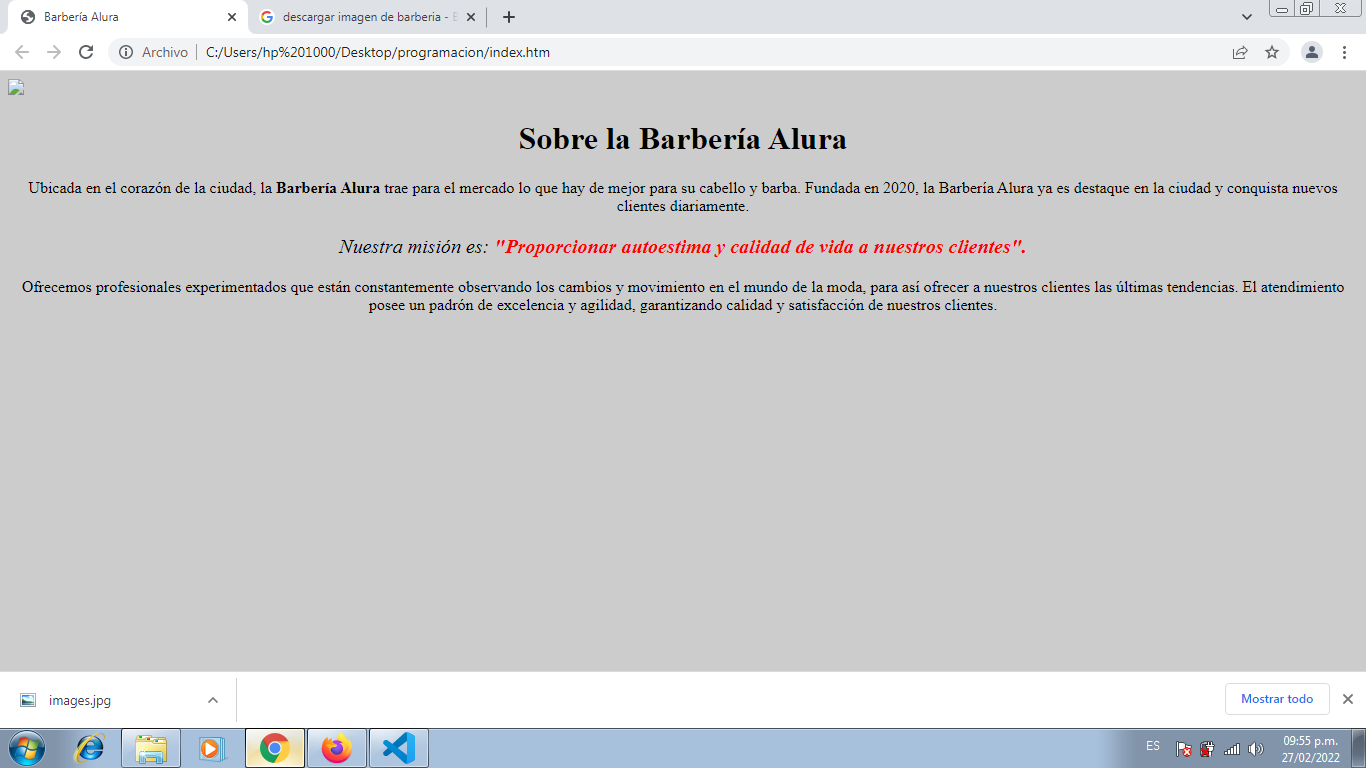This screenshot has width=1366, height=768.
Task: Open the Action Center flag icon
Action: point(1184,749)
